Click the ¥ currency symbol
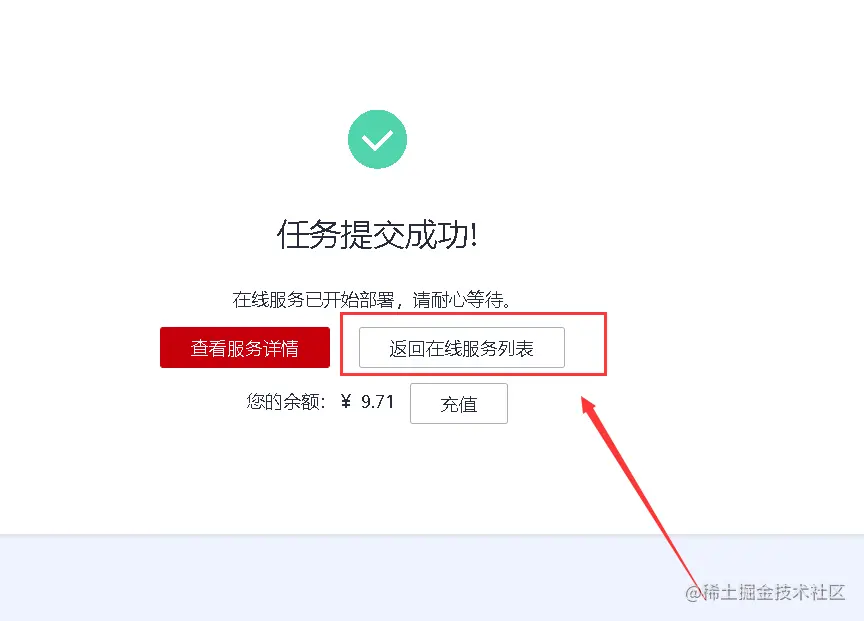864x621 pixels. (345, 402)
